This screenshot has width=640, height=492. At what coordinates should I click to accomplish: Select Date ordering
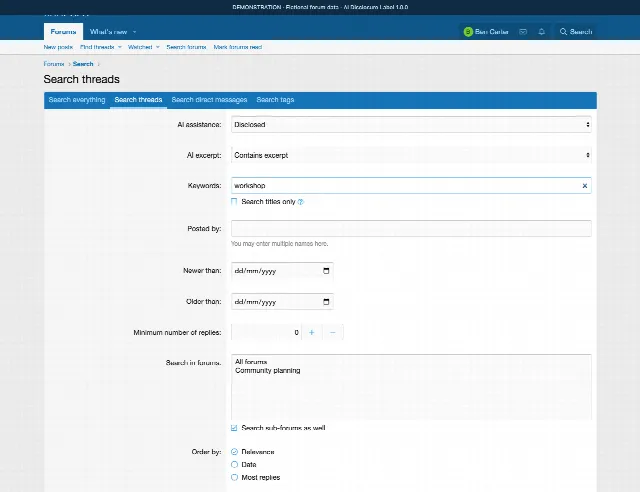click(234, 464)
